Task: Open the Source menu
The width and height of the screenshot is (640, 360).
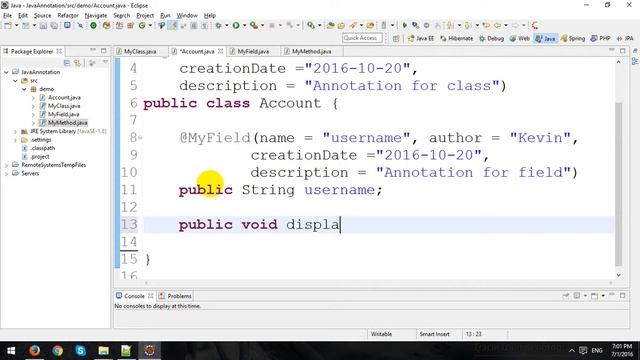Action: tap(42, 16)
